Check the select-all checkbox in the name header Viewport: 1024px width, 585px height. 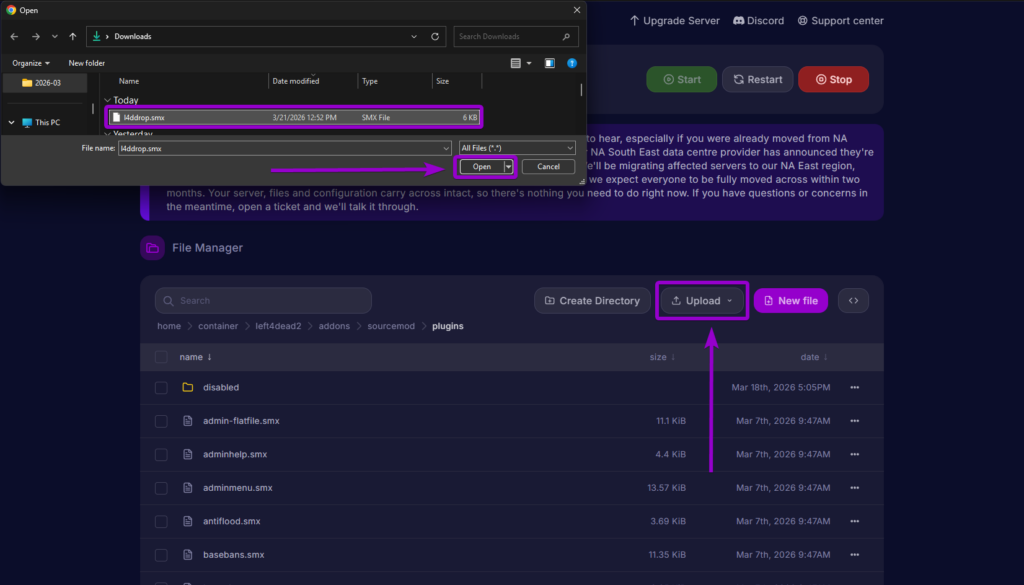click(x=161, y=356)
